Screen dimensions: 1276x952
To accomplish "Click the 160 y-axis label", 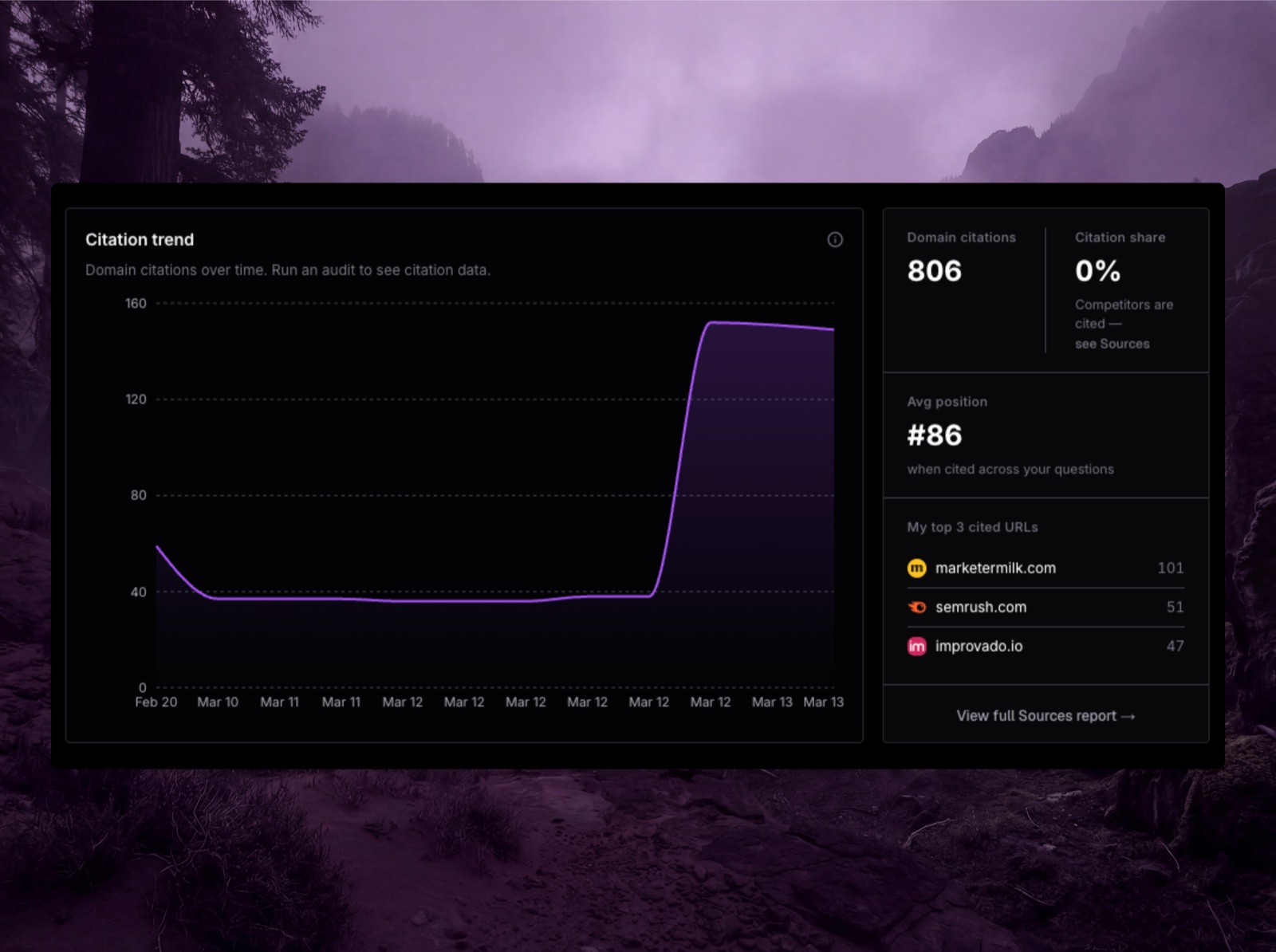I will click(x=136, y=303).
